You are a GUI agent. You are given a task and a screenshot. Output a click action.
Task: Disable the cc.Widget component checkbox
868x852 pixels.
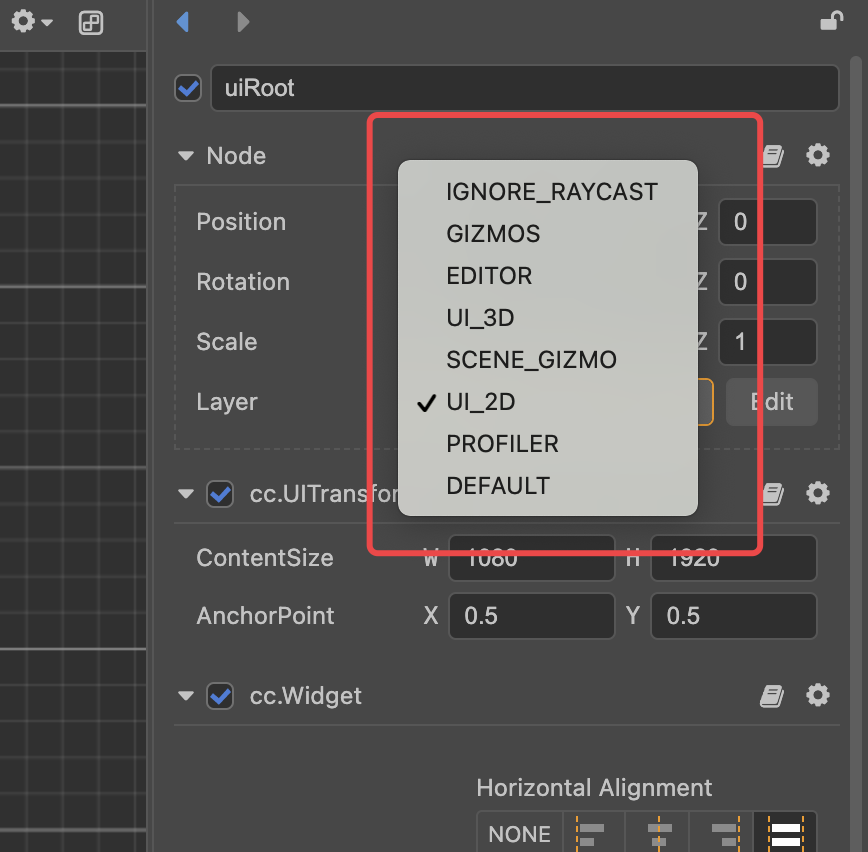[219, 696]
